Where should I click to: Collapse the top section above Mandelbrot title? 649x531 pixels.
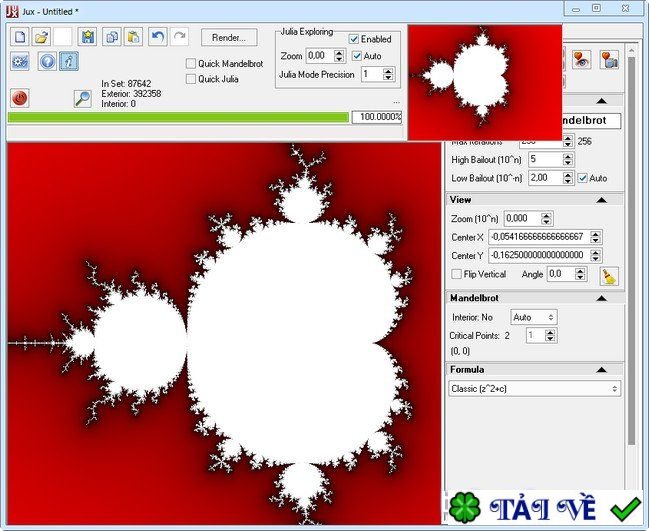point(601,101)
